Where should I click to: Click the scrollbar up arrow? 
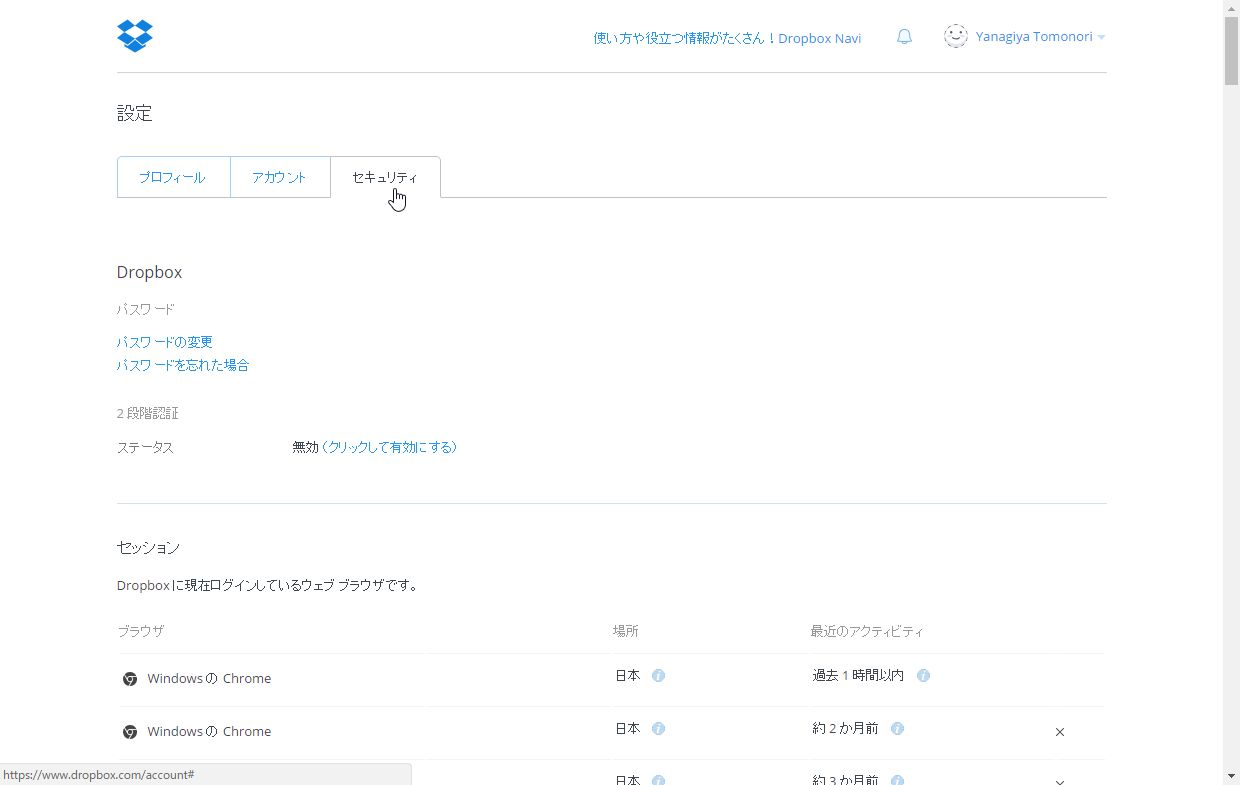pyautogui.click(x=1231, y=8)
